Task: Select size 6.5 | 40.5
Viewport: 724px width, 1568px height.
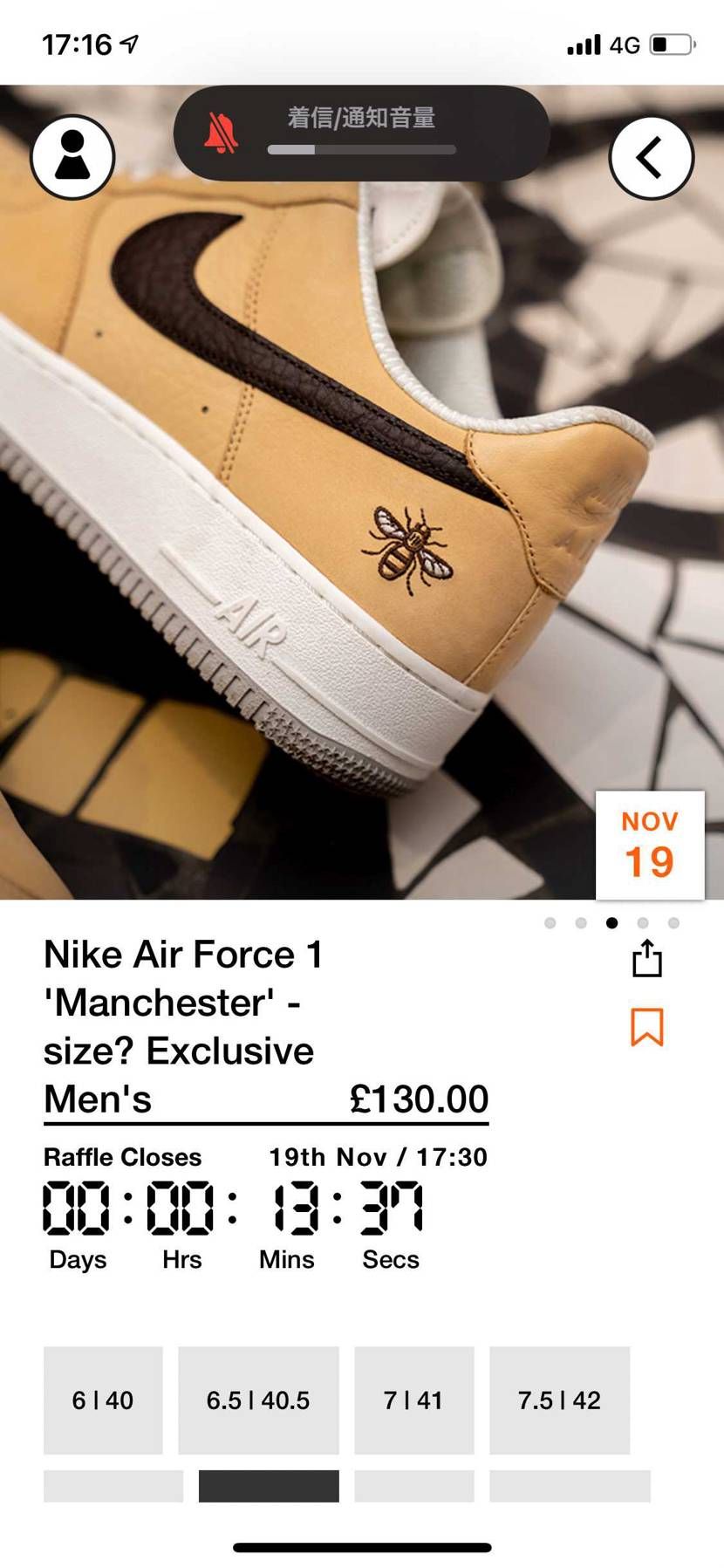Action: [258, 1400]
